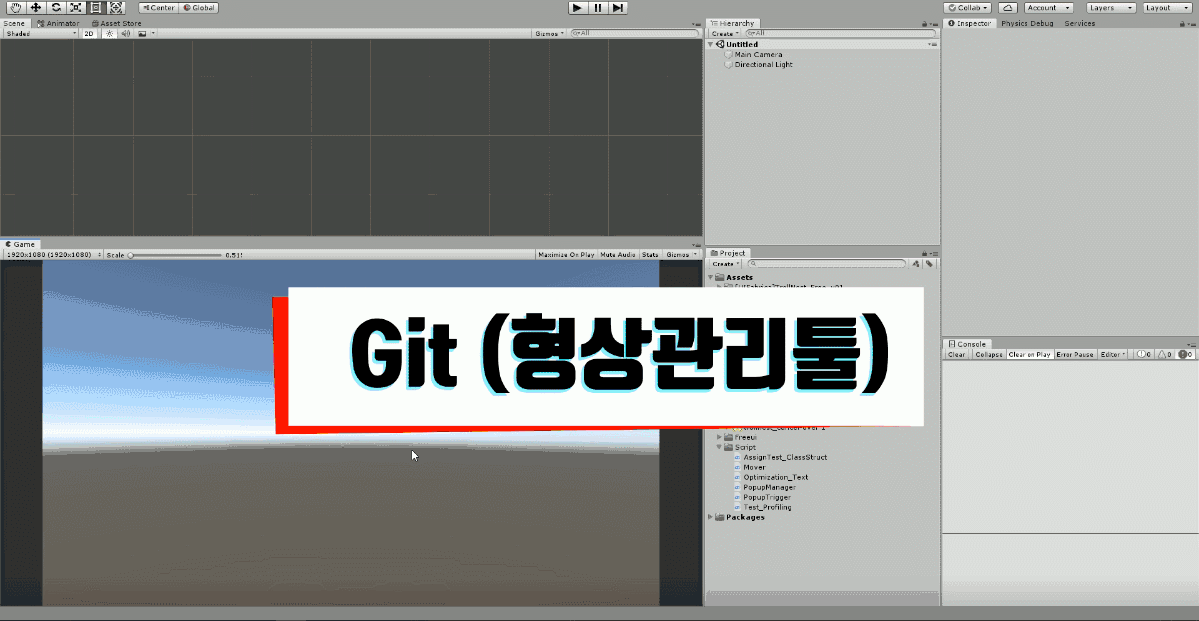
Task: Select Main Camera in Hierarchy
Action: tap(758, 55)
